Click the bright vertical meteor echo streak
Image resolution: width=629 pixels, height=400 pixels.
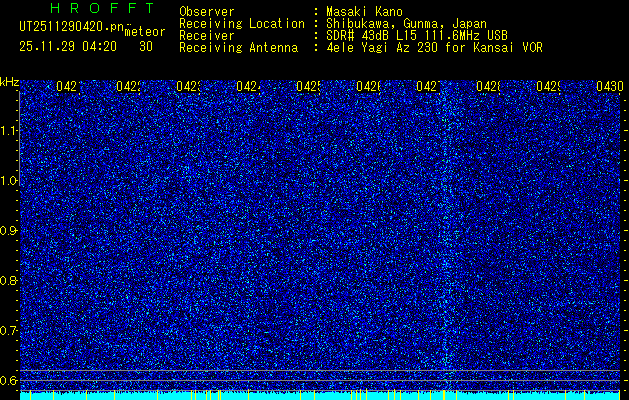click(445, 233)
